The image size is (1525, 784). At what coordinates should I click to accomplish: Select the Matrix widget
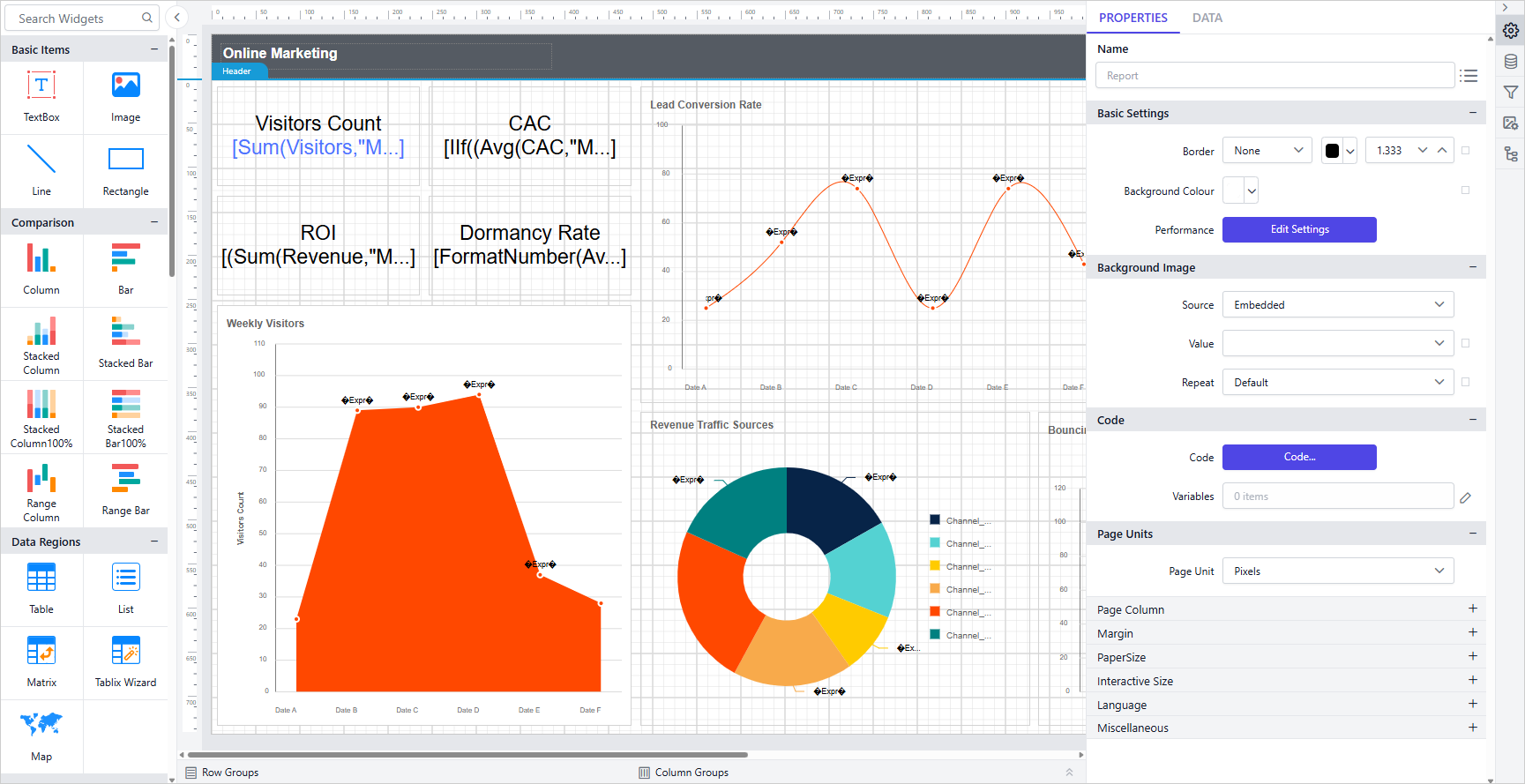point(41,663)
